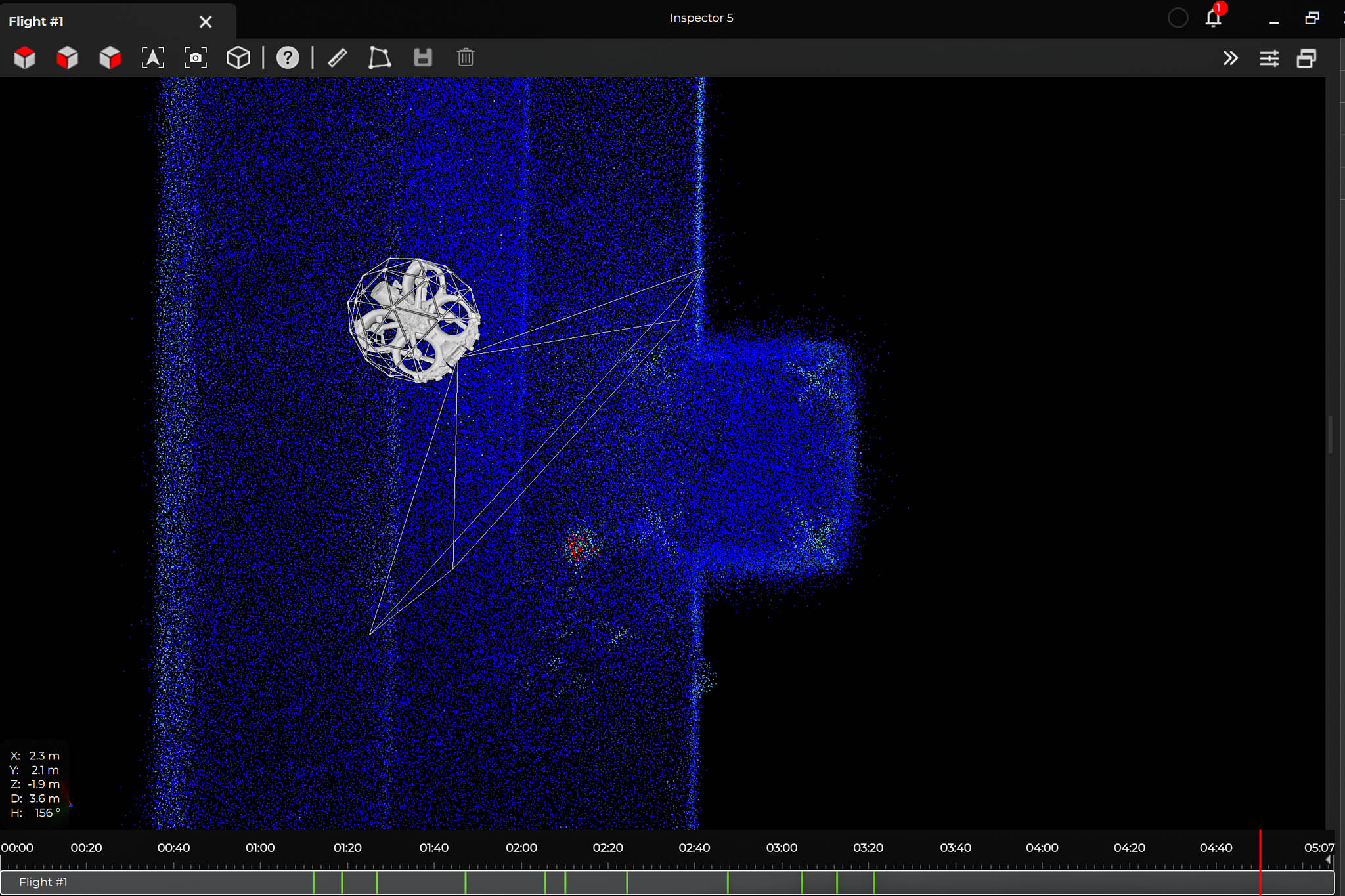The width and height of the screenshot is (1345, 896).
Task: Click the trash delete icon
Action: 466,58
